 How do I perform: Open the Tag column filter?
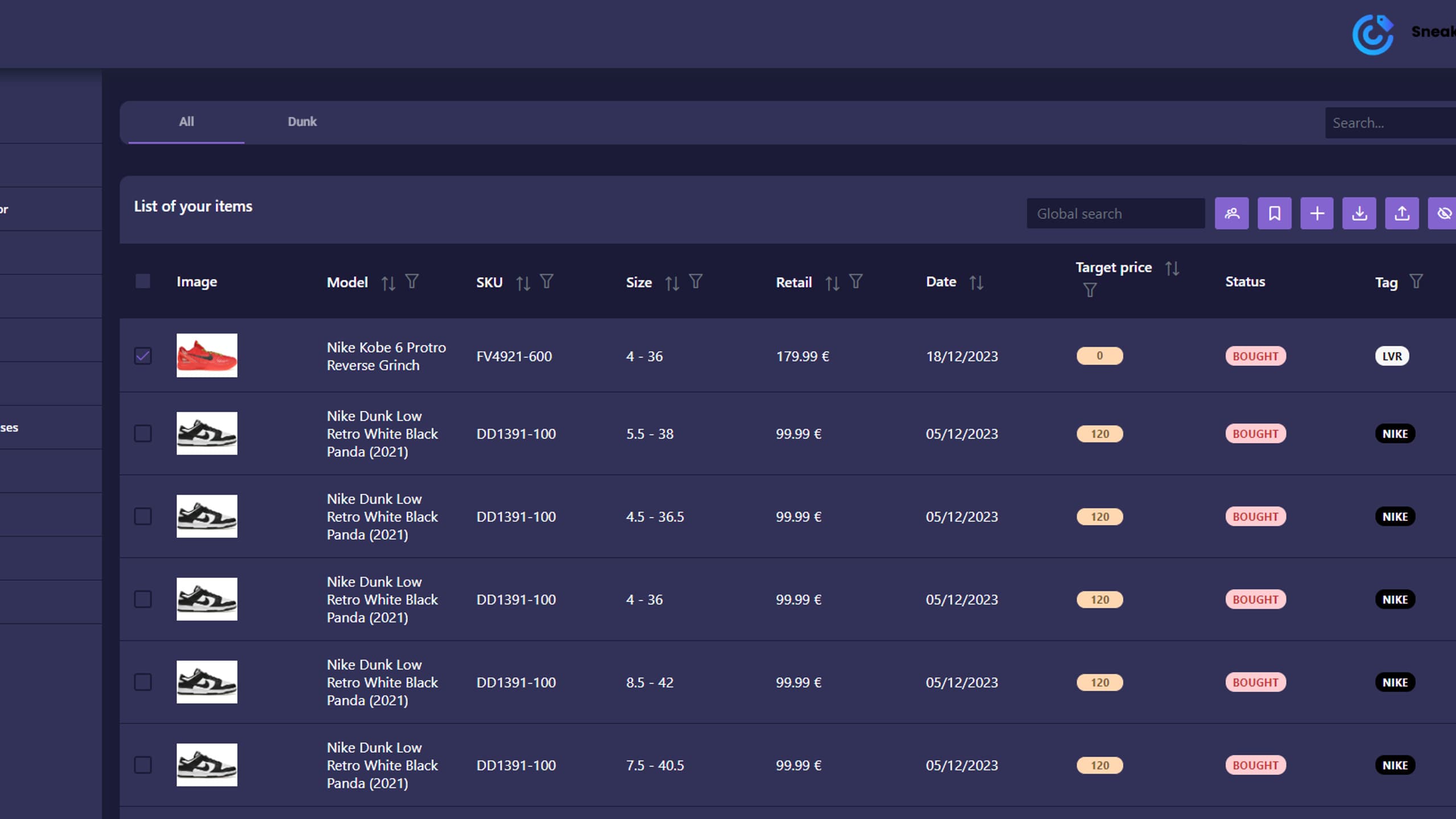click(1416, 281)
